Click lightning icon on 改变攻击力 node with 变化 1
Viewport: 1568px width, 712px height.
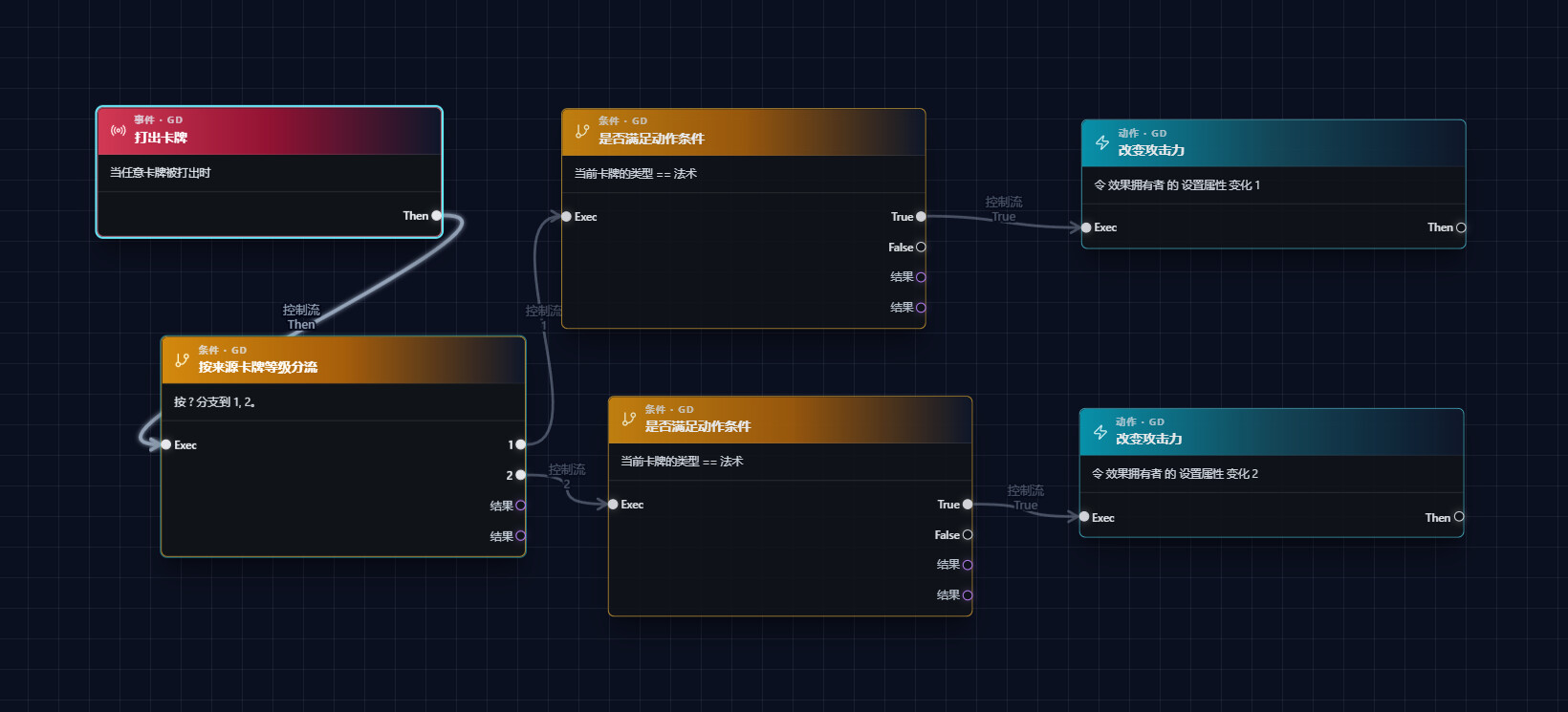[x=1102, y=142]
